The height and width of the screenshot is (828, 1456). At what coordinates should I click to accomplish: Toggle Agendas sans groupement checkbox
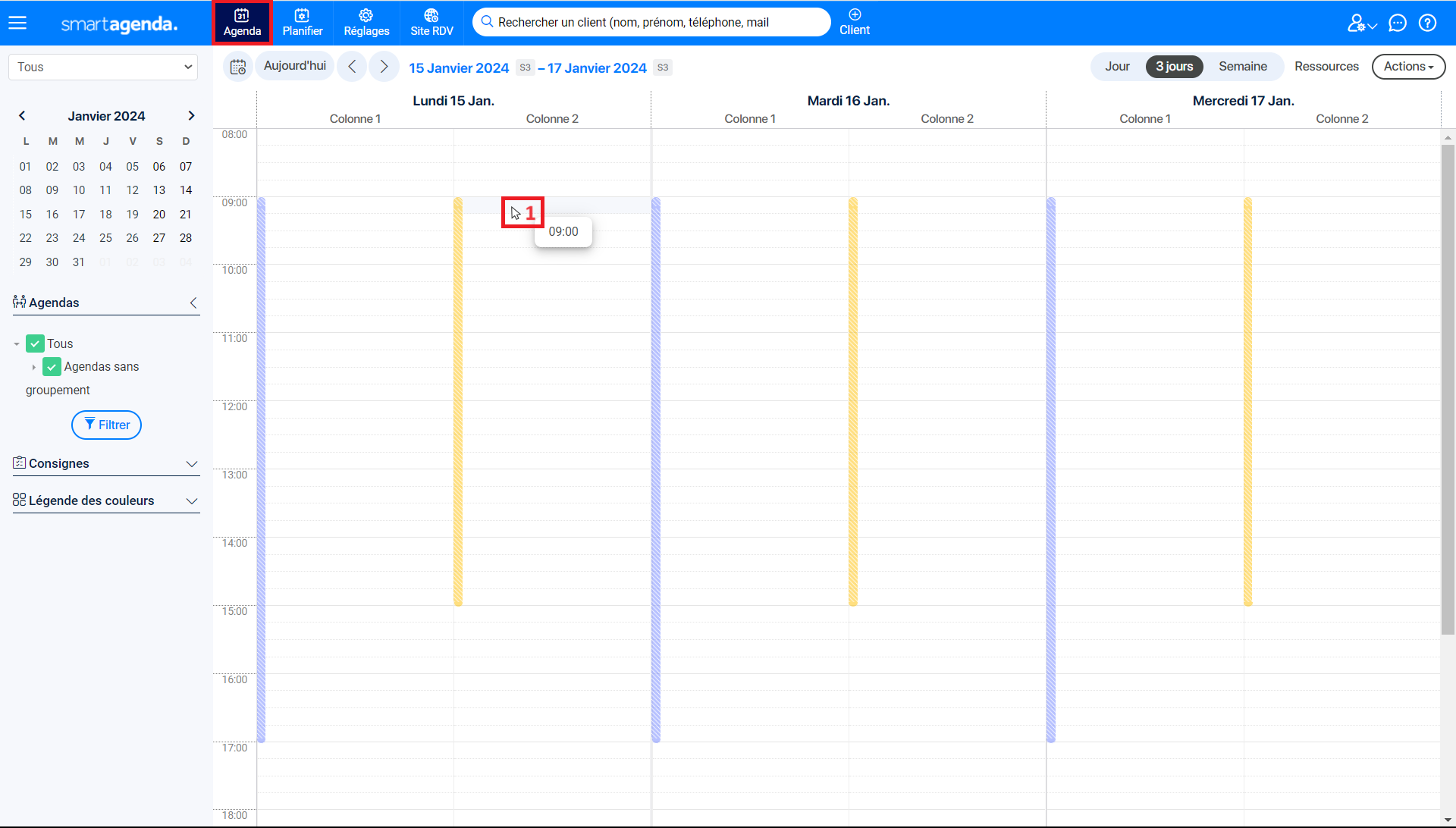click(52, 368)
